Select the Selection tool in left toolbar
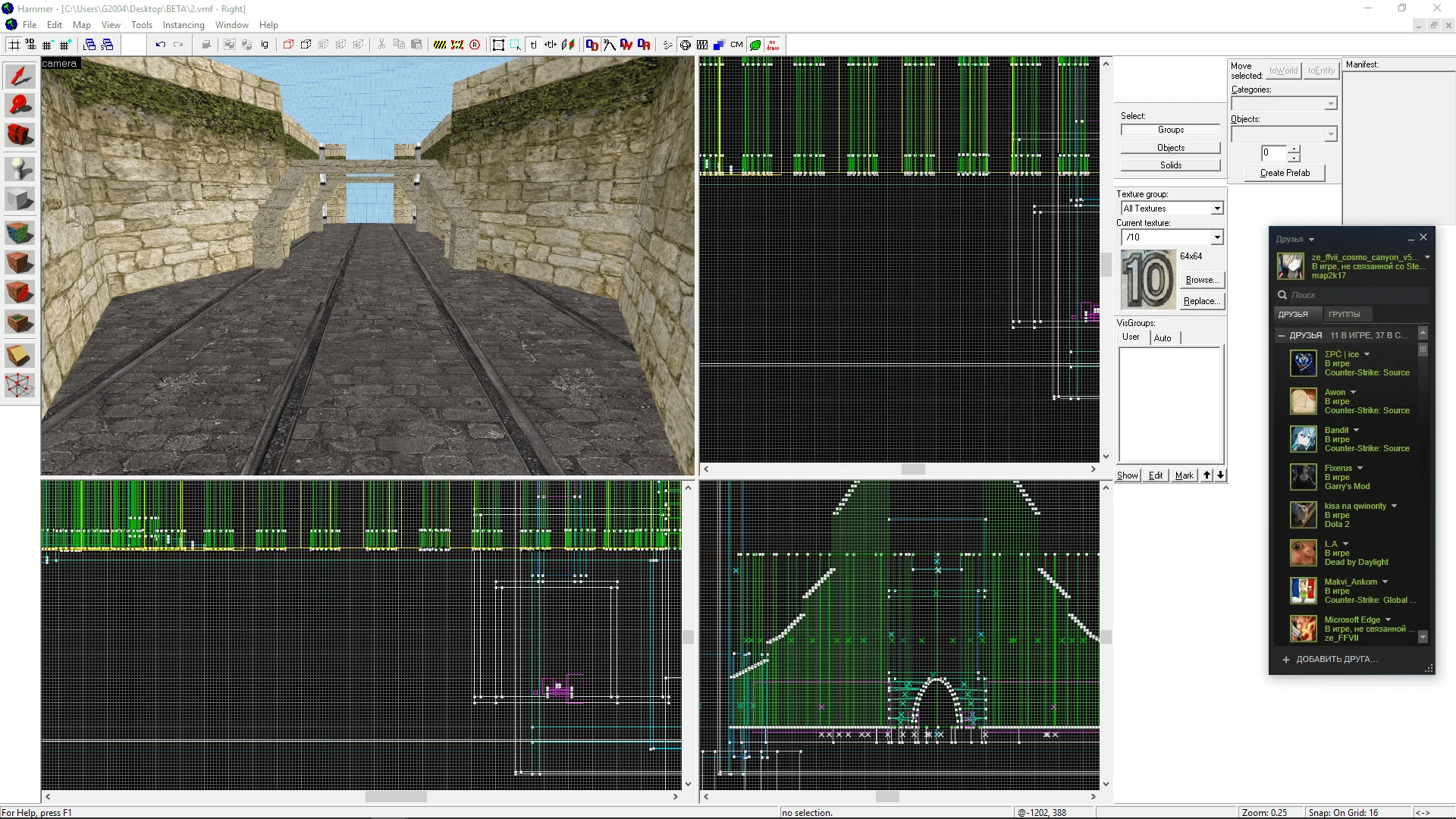 pos(20,76)
